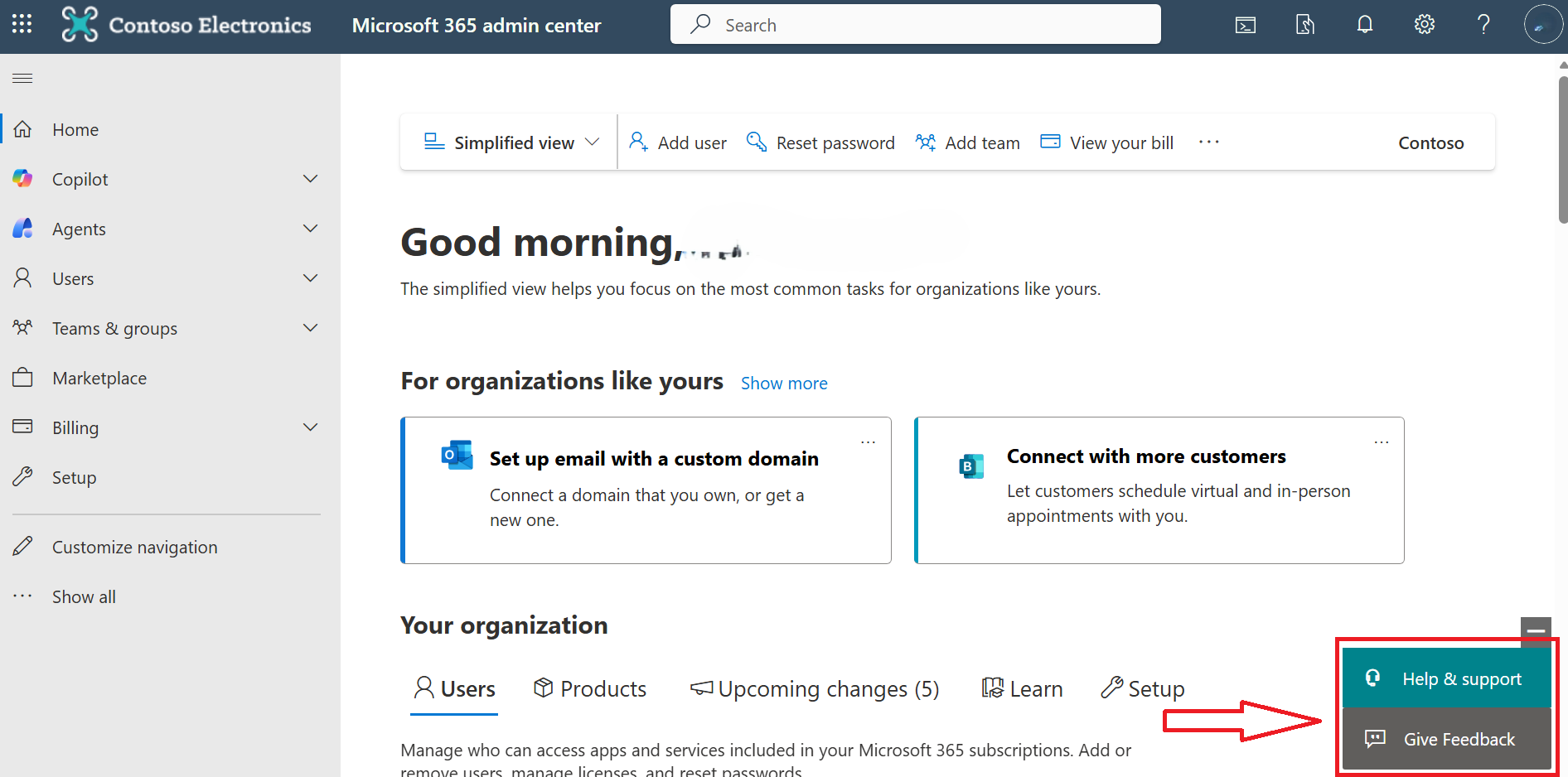The image size is (1568, 777).
Task: Click the Give Feedback chat icon
Action: 1375,739
